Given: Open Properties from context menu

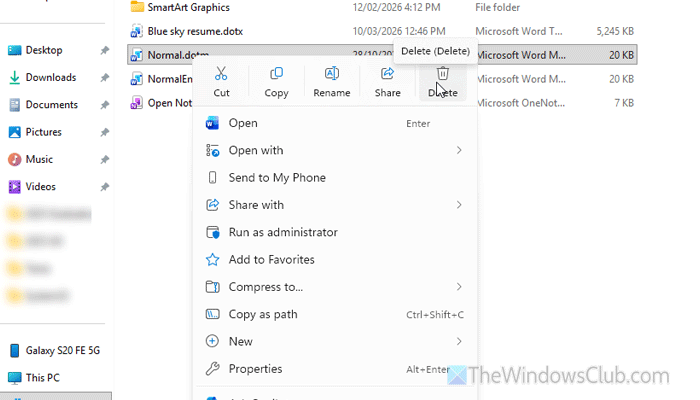Looking at the screenshot, I should coord(335,369).
